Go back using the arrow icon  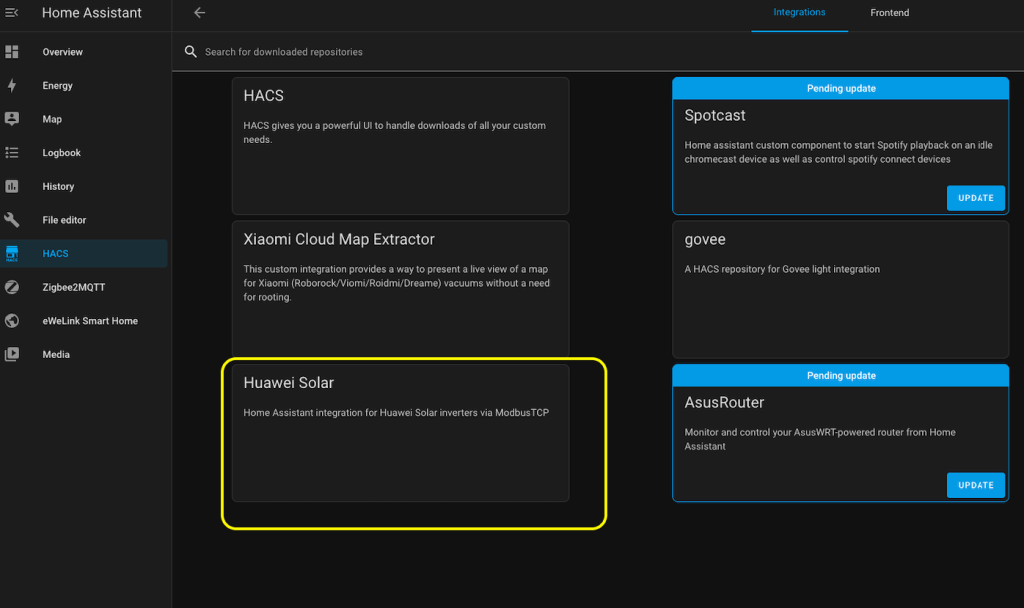point(199,13)
